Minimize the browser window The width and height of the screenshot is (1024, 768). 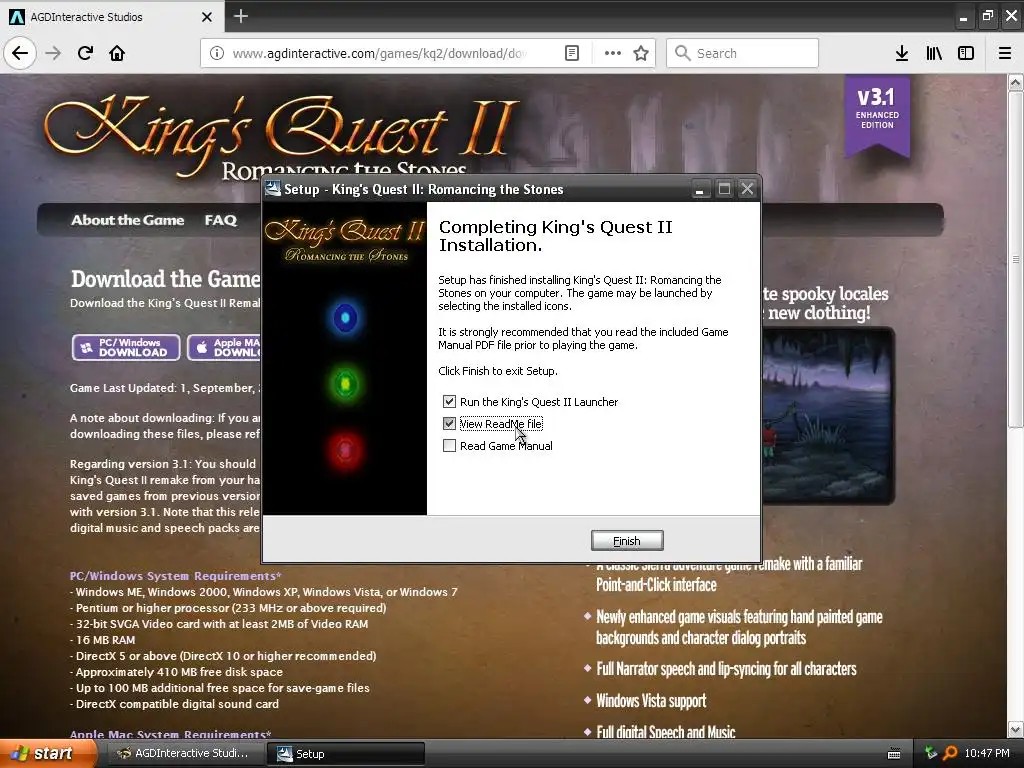point(963,17)
